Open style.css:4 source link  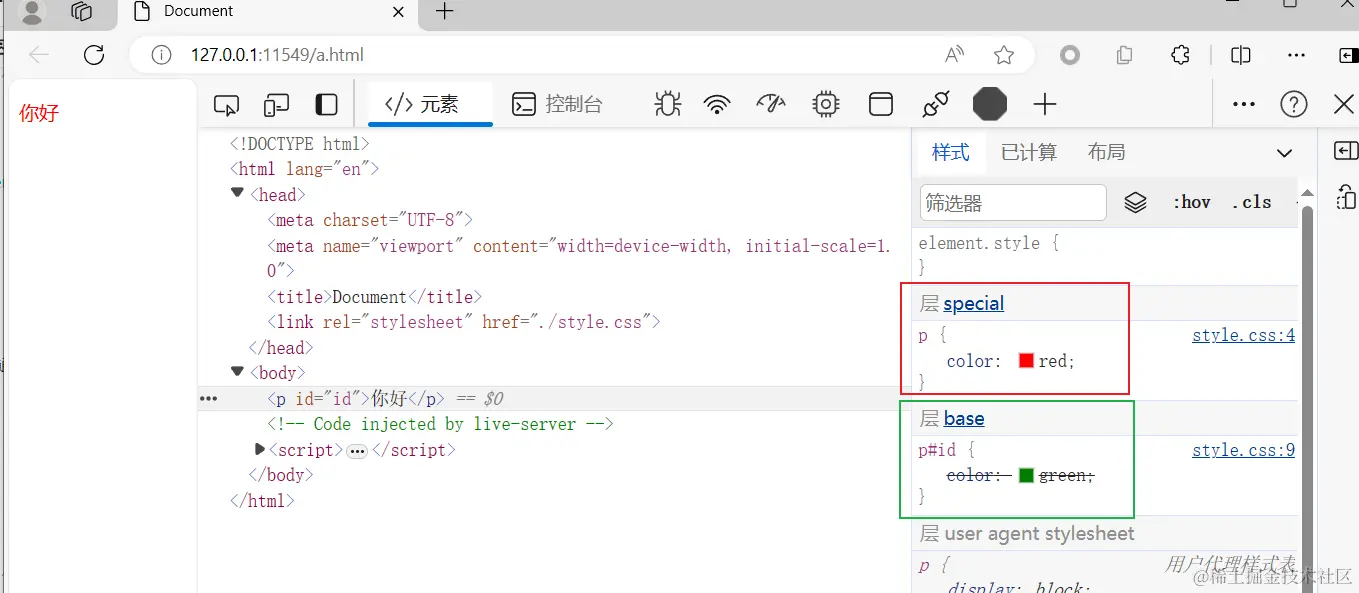pyautogui.click(x=1243, y=336)
